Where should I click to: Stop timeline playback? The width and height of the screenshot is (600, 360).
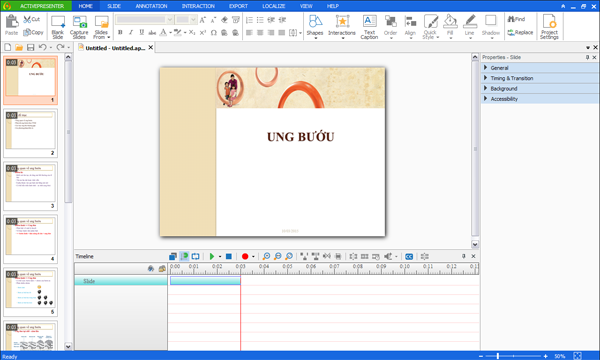tap(229, 256)
